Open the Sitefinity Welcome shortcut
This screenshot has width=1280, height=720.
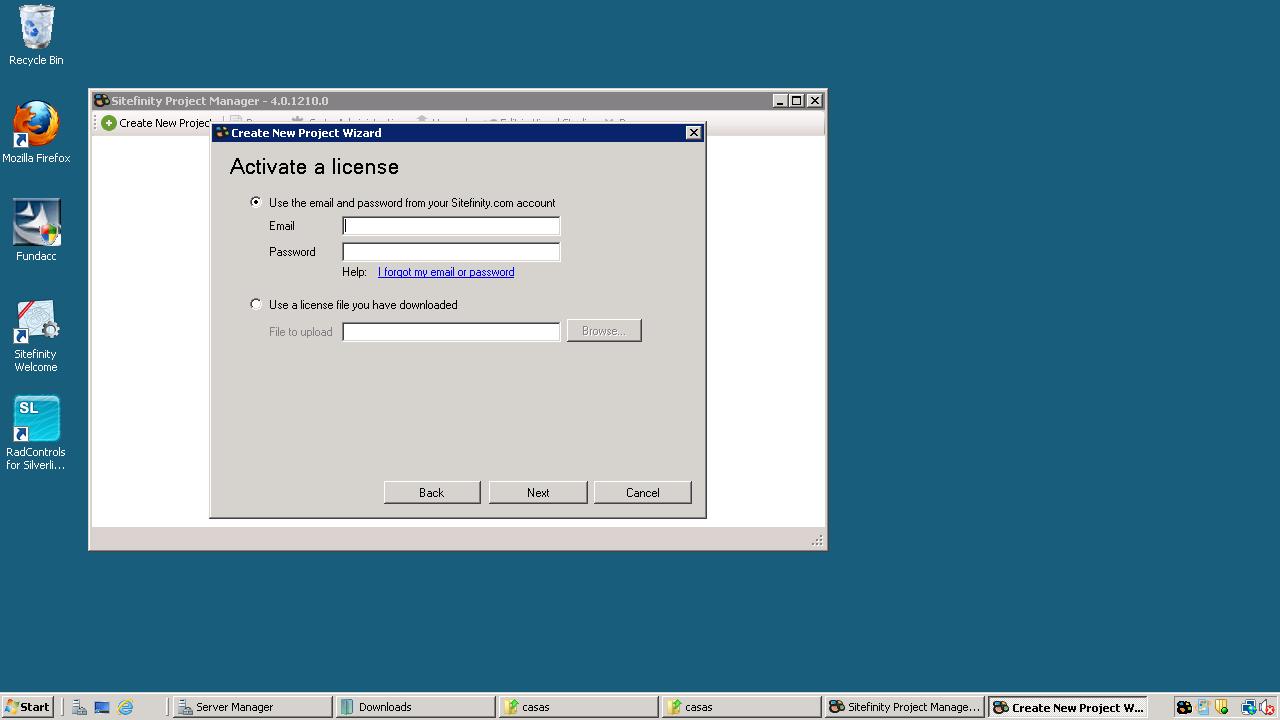point(36,336)
